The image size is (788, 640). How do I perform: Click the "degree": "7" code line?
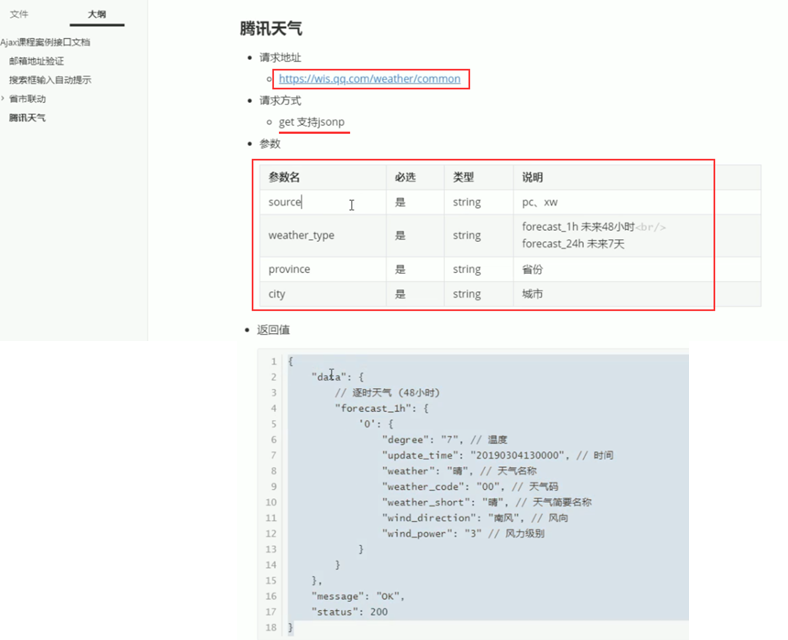tap(444, 440)
